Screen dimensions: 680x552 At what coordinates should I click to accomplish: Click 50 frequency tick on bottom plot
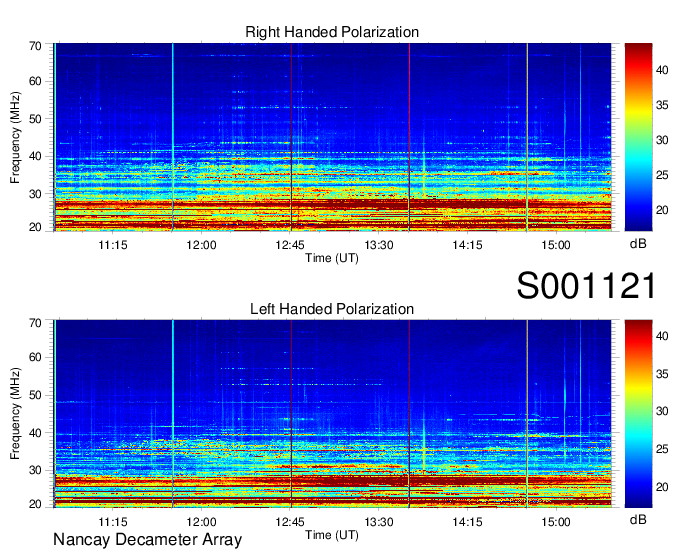(x=35, y=395)
